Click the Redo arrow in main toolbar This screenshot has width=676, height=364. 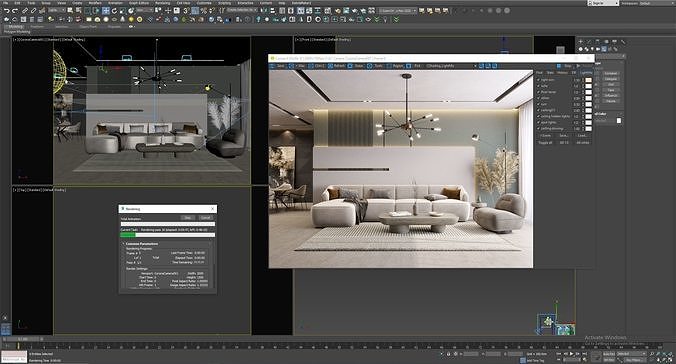coord(15,10)
